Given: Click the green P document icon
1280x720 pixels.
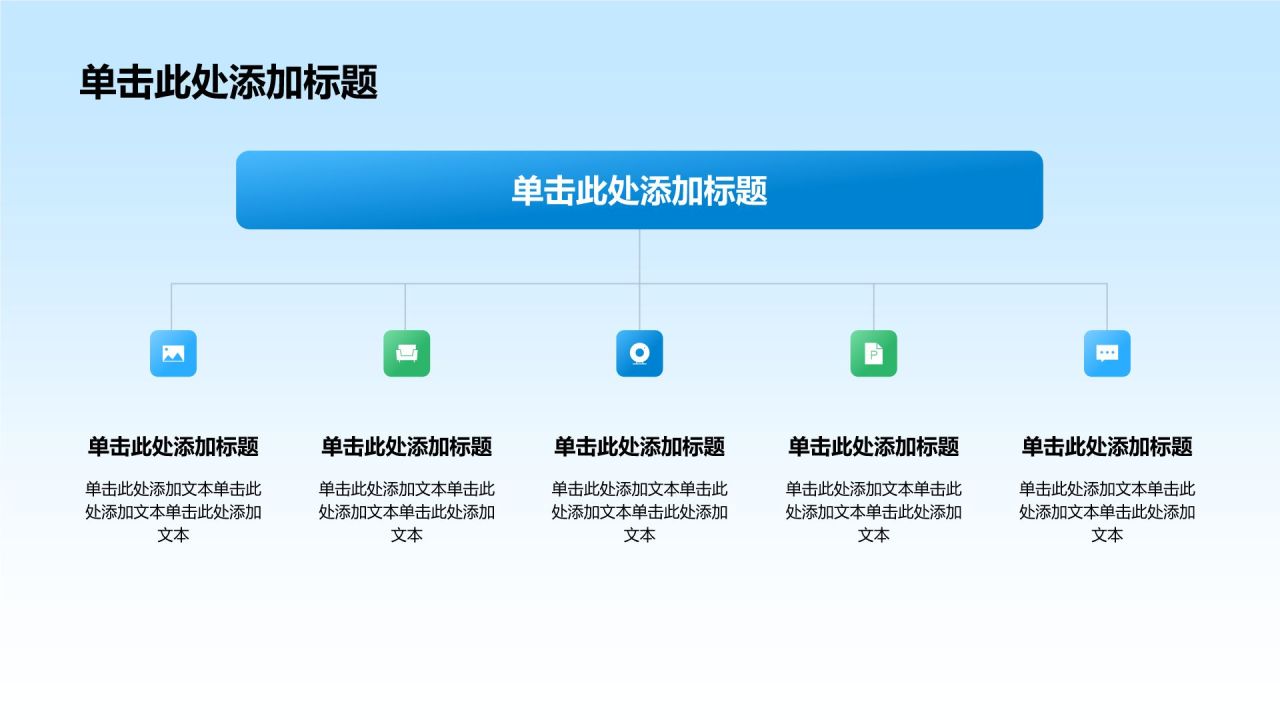Looking at the screenshot, I should coord(874,353).
